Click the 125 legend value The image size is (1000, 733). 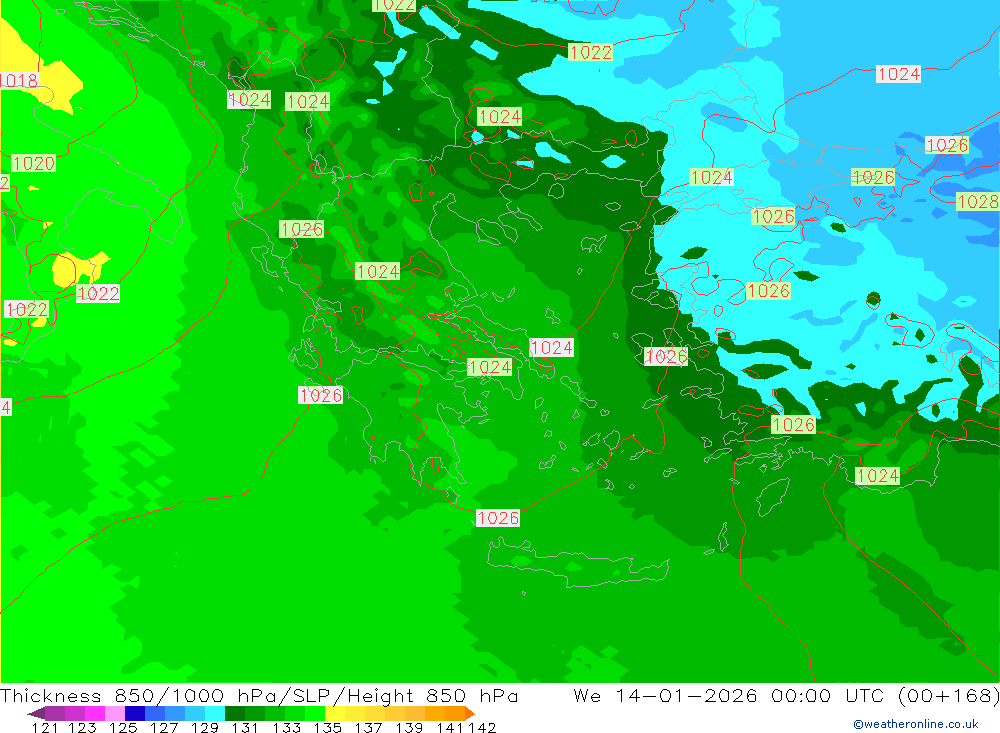122,727
